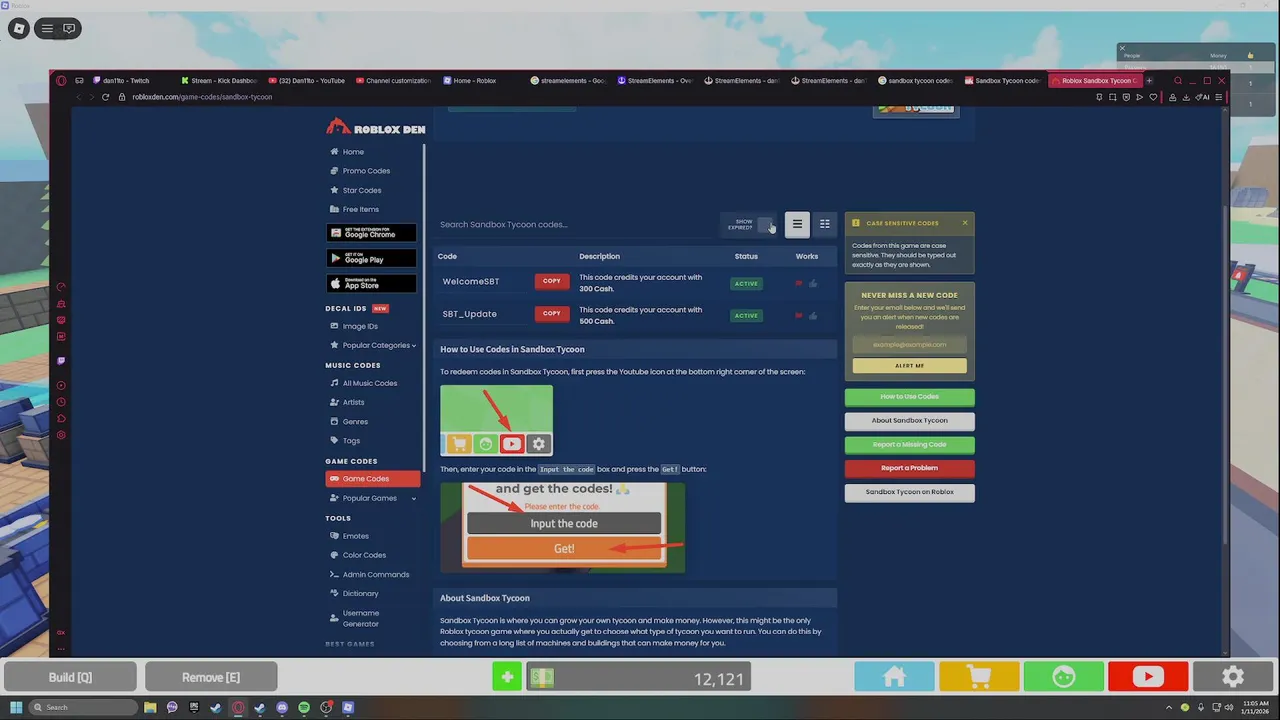Click Report a Problem button

pos(909,468)
